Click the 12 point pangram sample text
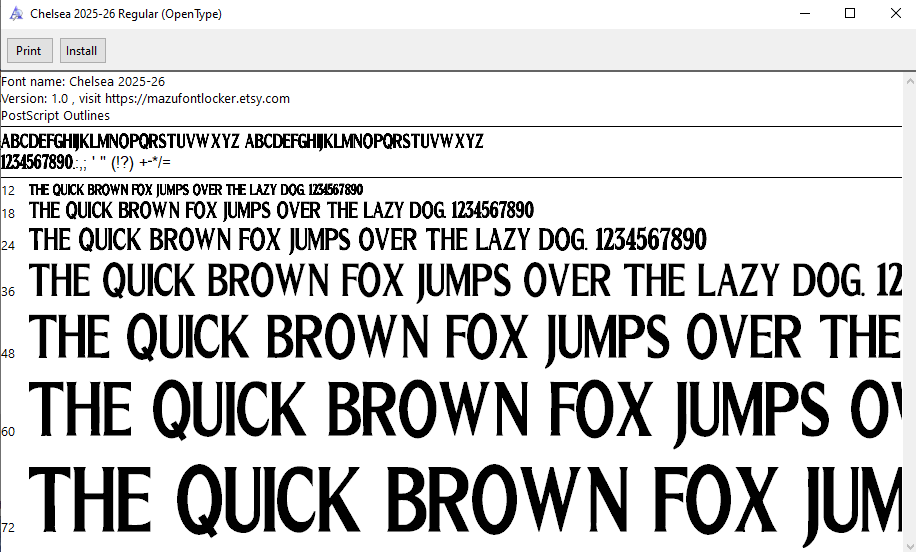 (x=195, y=190)
